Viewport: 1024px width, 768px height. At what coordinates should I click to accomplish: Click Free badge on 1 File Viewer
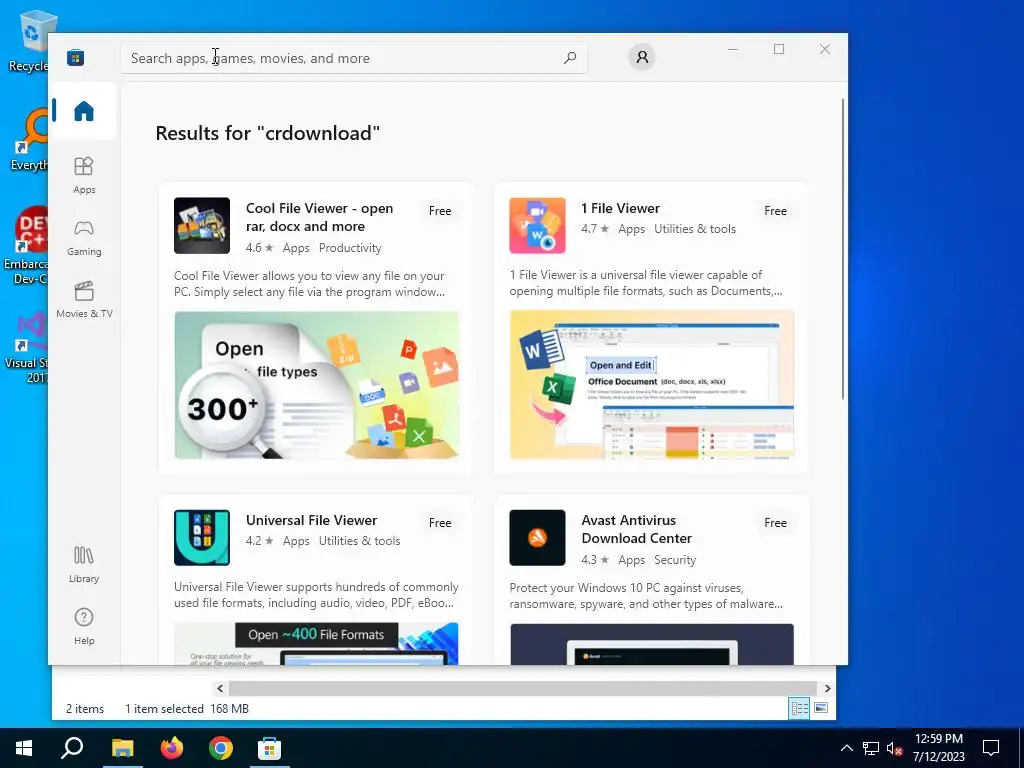775,211
